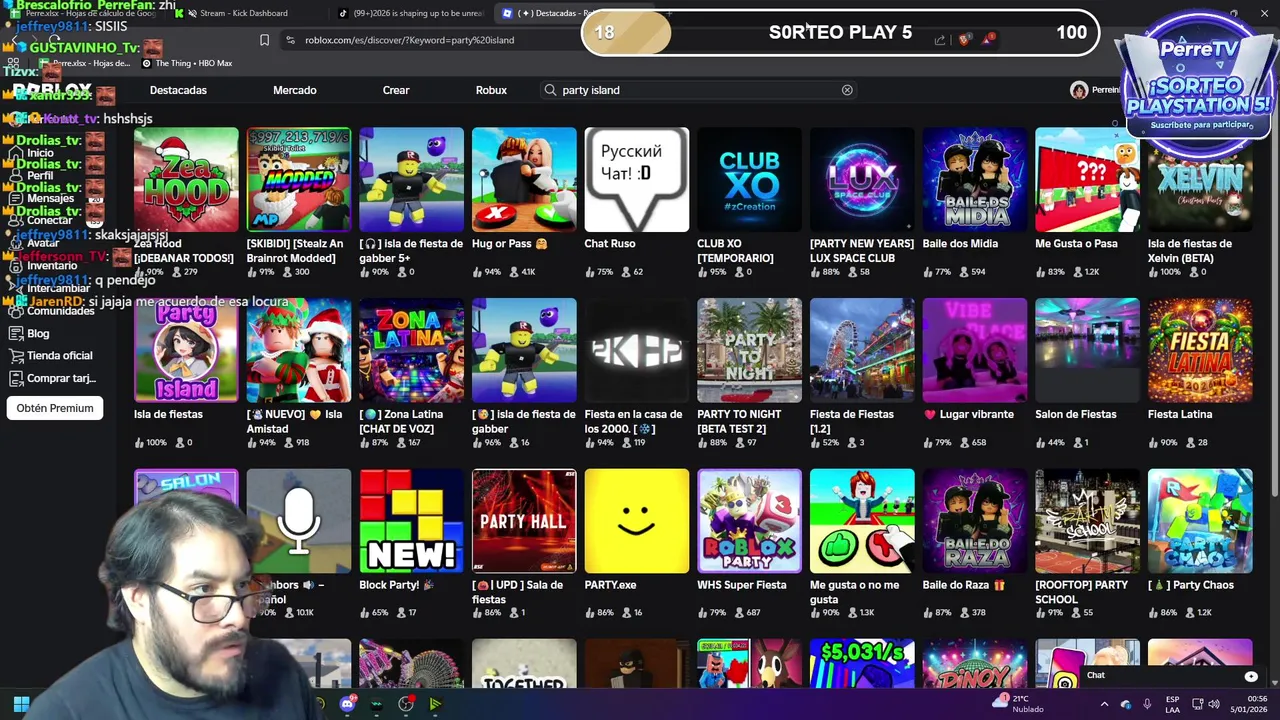Show hidden tray icons chevron

[x=1104, y=704]
